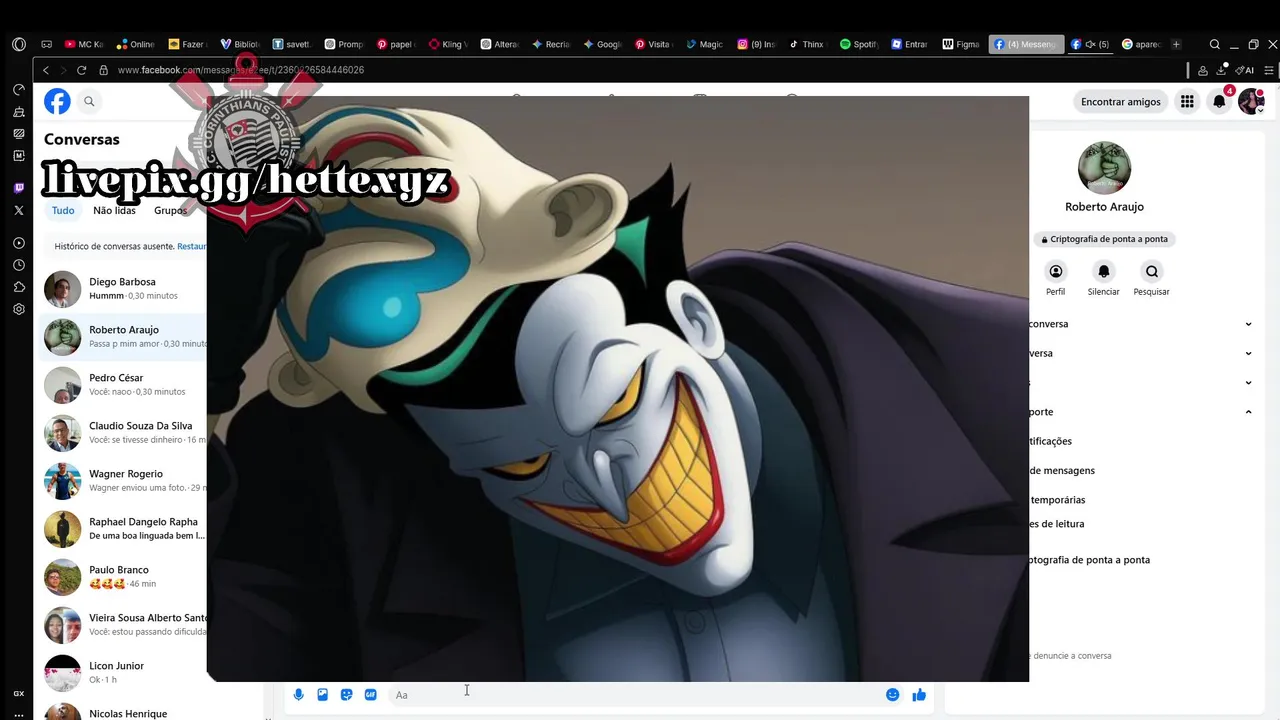Select the Grupos filter tab

tap(170, 210)
